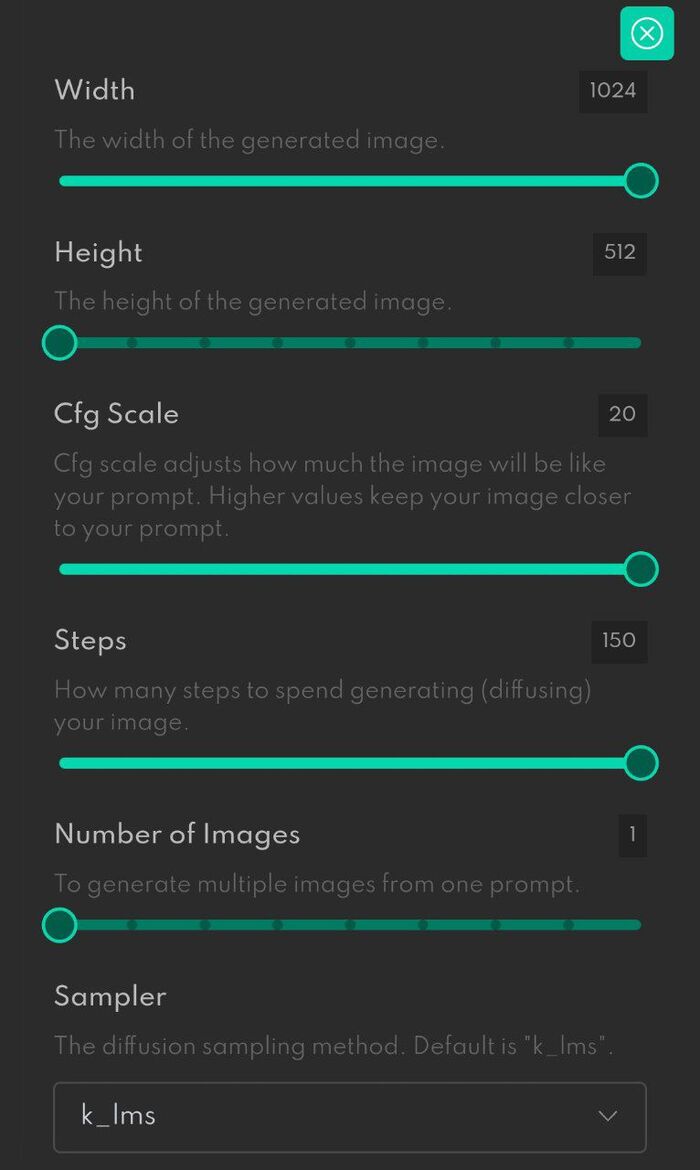
Task: Set Height to the first tick mark
Action: click(132, 343)
